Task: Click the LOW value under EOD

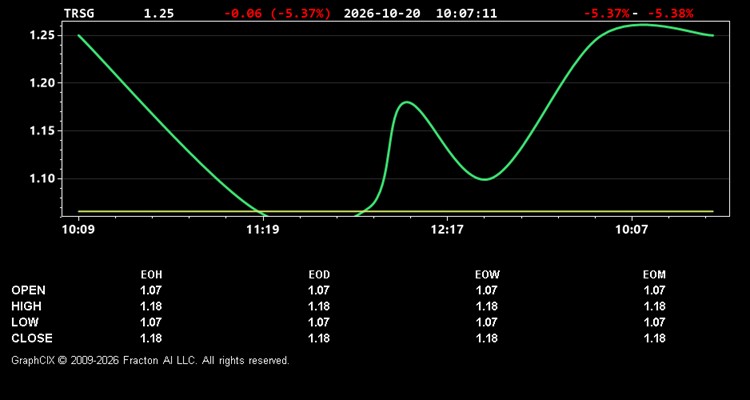Action: [x=319, y=322]
